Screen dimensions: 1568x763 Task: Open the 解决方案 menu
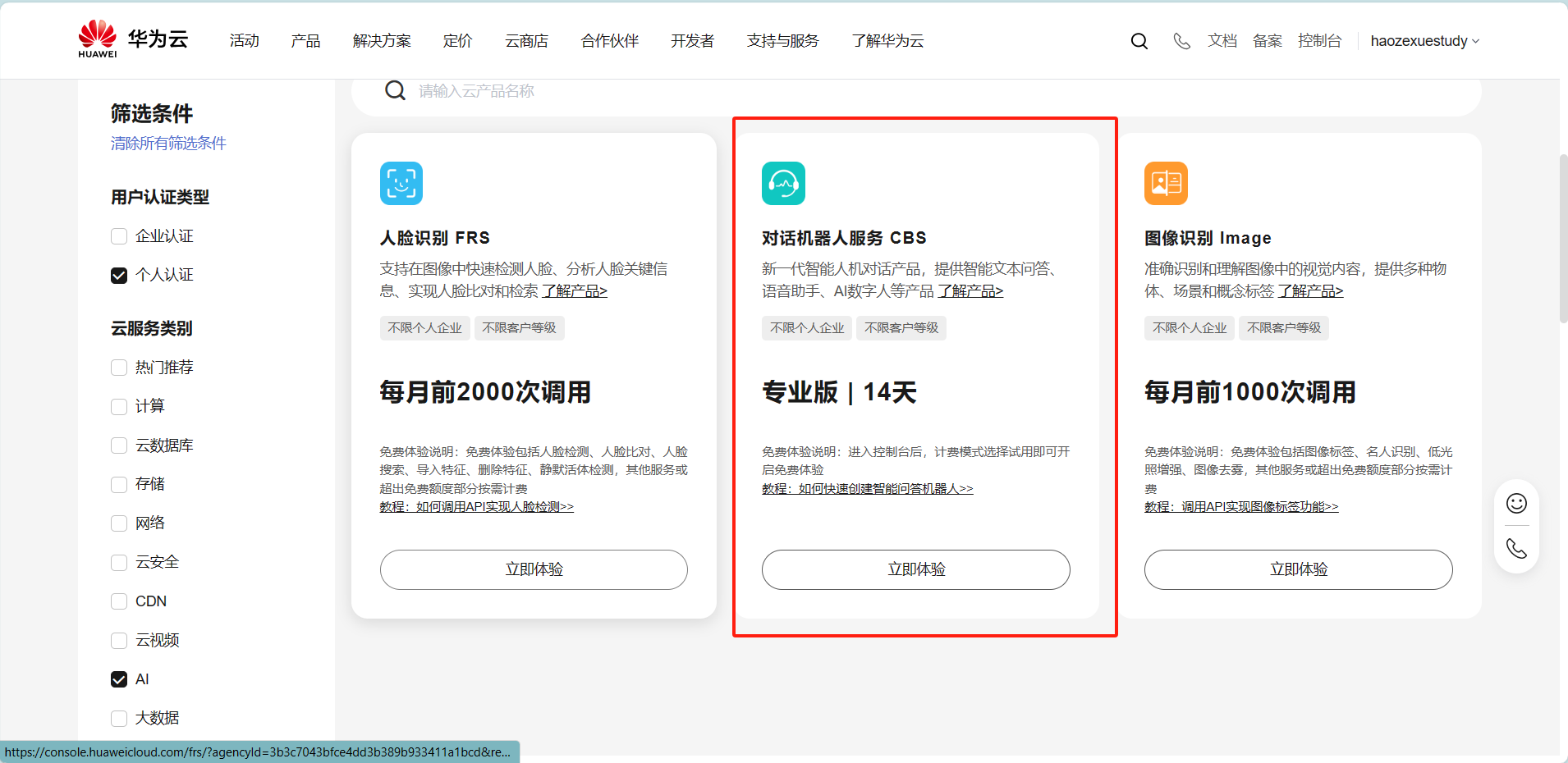pos(382,41)
